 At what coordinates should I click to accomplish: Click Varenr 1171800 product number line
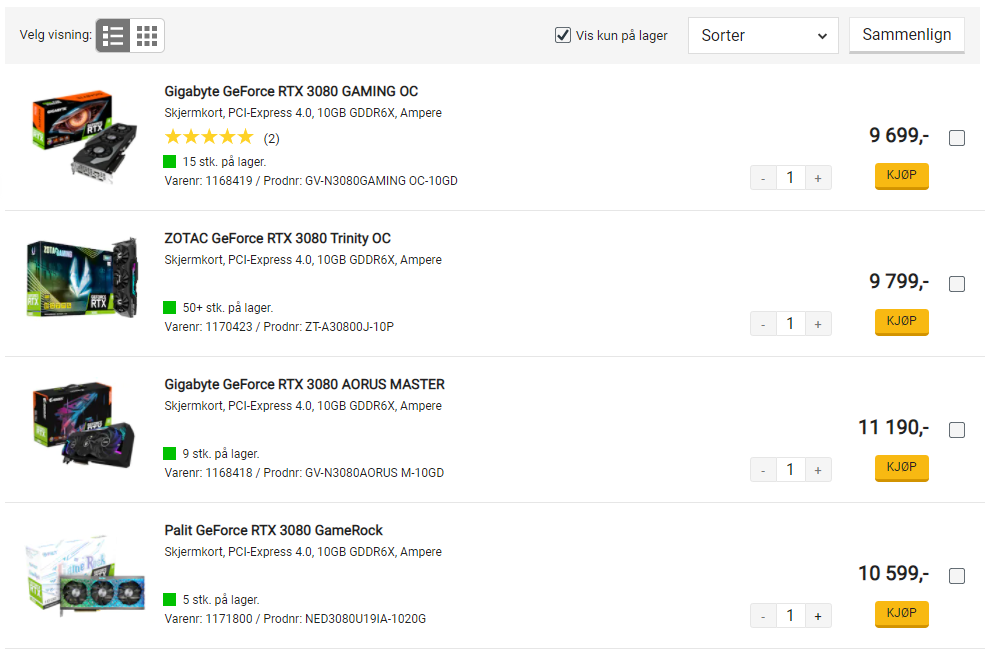[x=295, y=619]
